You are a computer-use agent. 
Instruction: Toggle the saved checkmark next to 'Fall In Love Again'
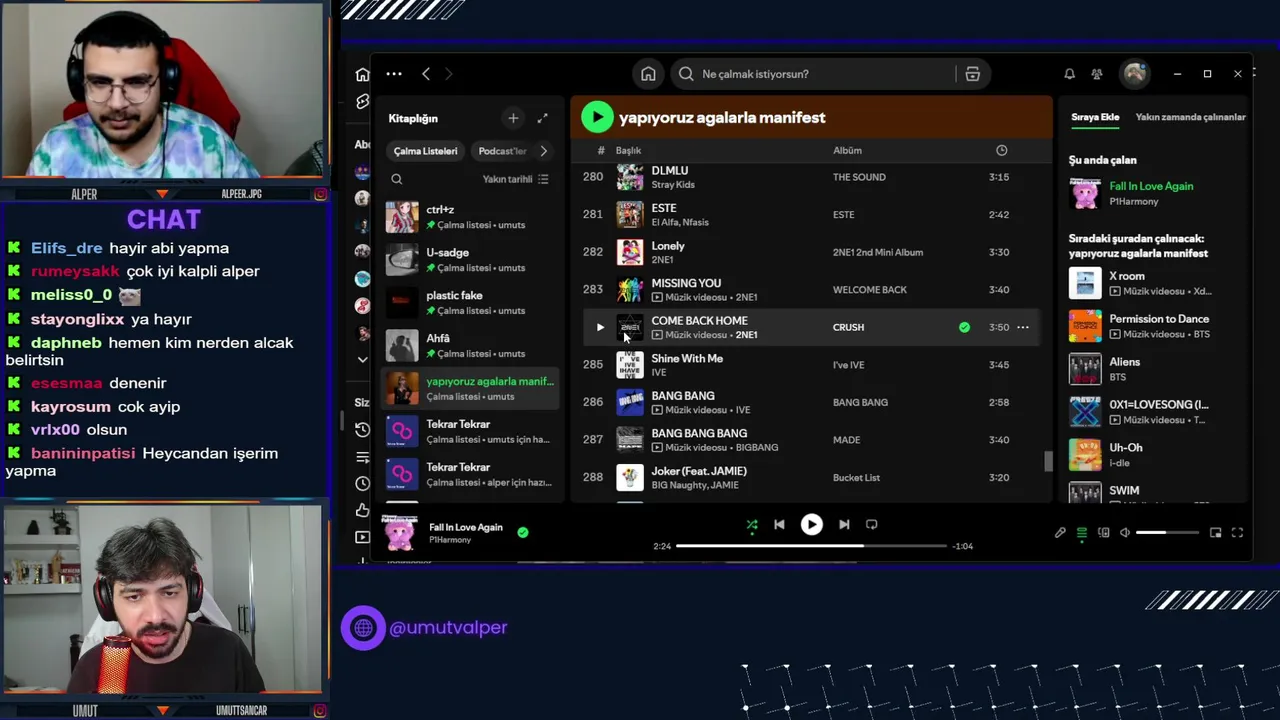tap(522, 532)
